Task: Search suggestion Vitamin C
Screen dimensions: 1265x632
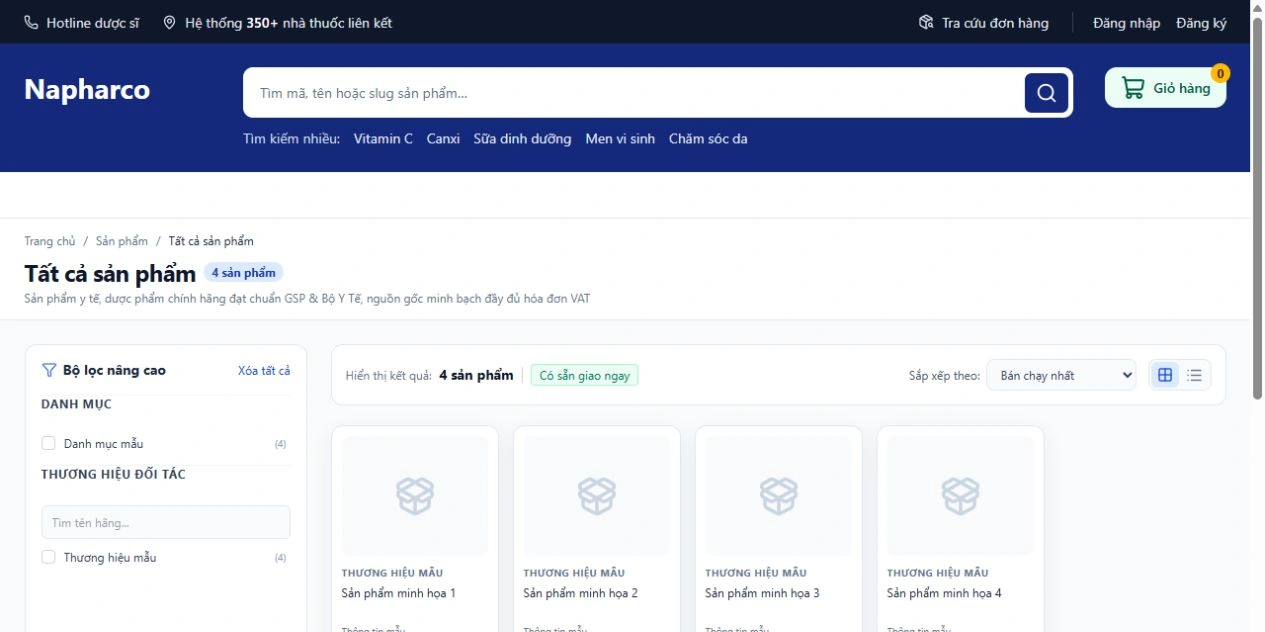Action: click(383, 139)
